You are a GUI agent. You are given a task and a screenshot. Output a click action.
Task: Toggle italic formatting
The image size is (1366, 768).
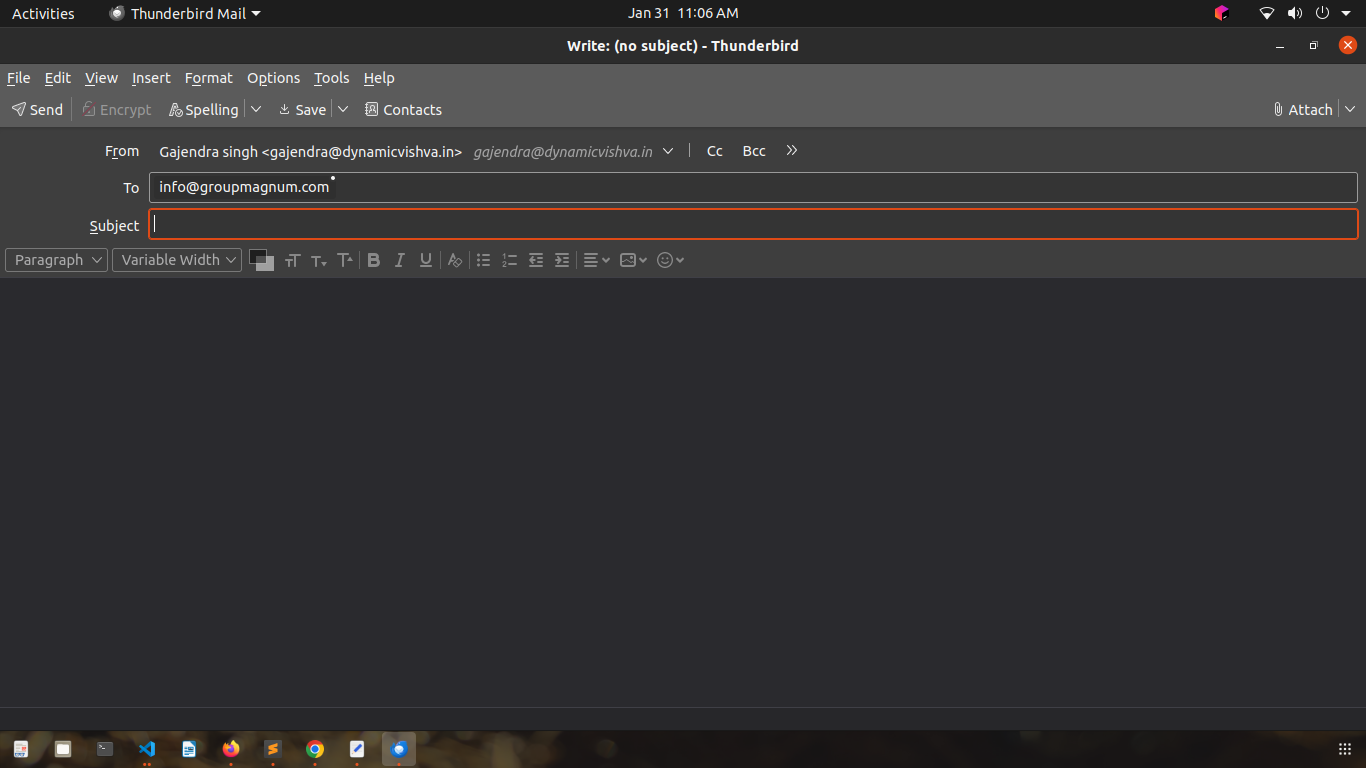pos(400,260)
